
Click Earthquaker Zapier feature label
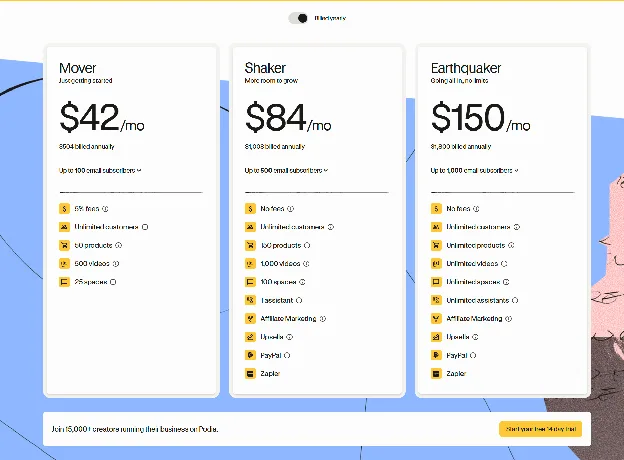(x=456, y=374)
